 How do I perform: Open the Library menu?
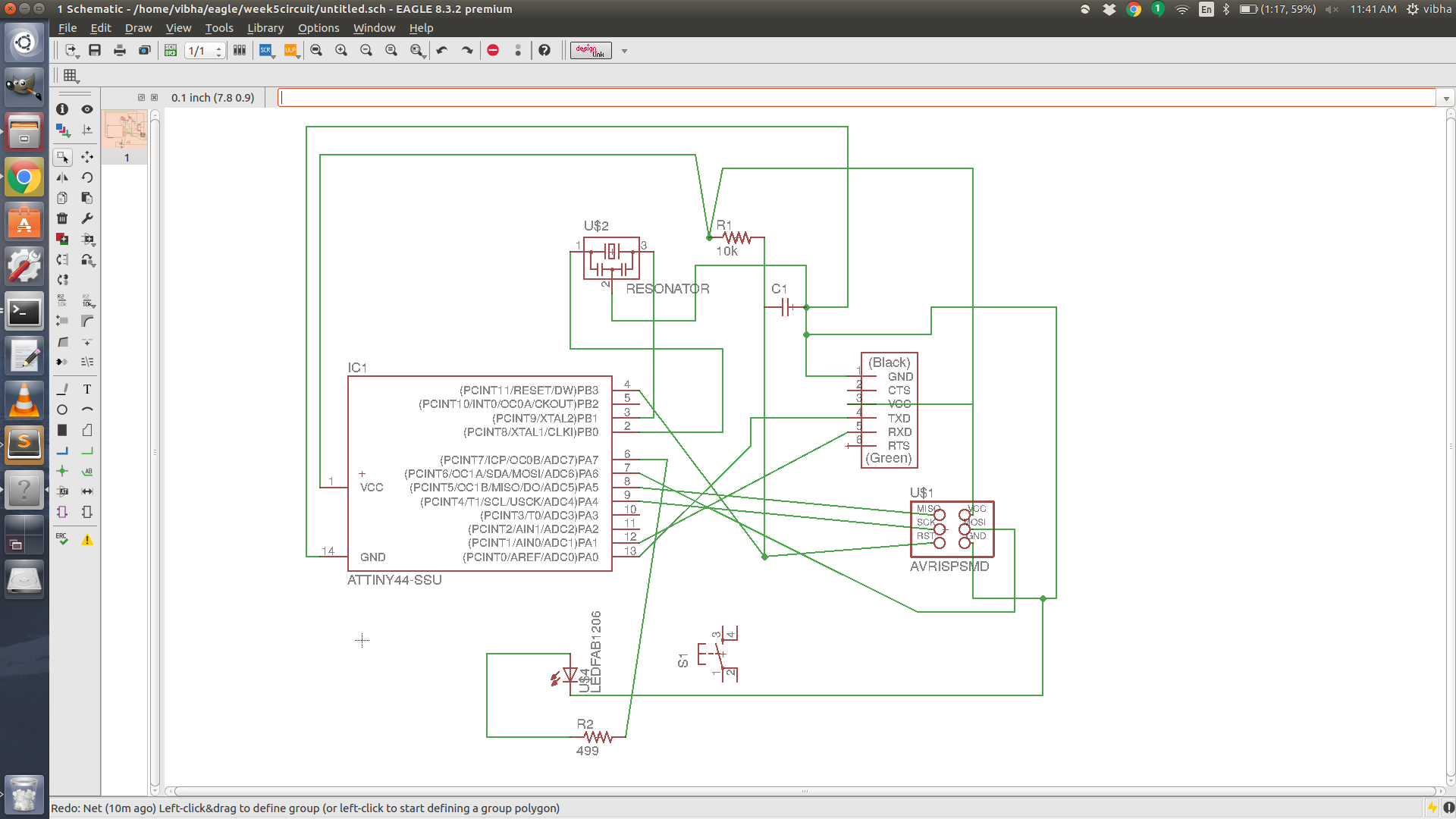click(x=265, y=28)
